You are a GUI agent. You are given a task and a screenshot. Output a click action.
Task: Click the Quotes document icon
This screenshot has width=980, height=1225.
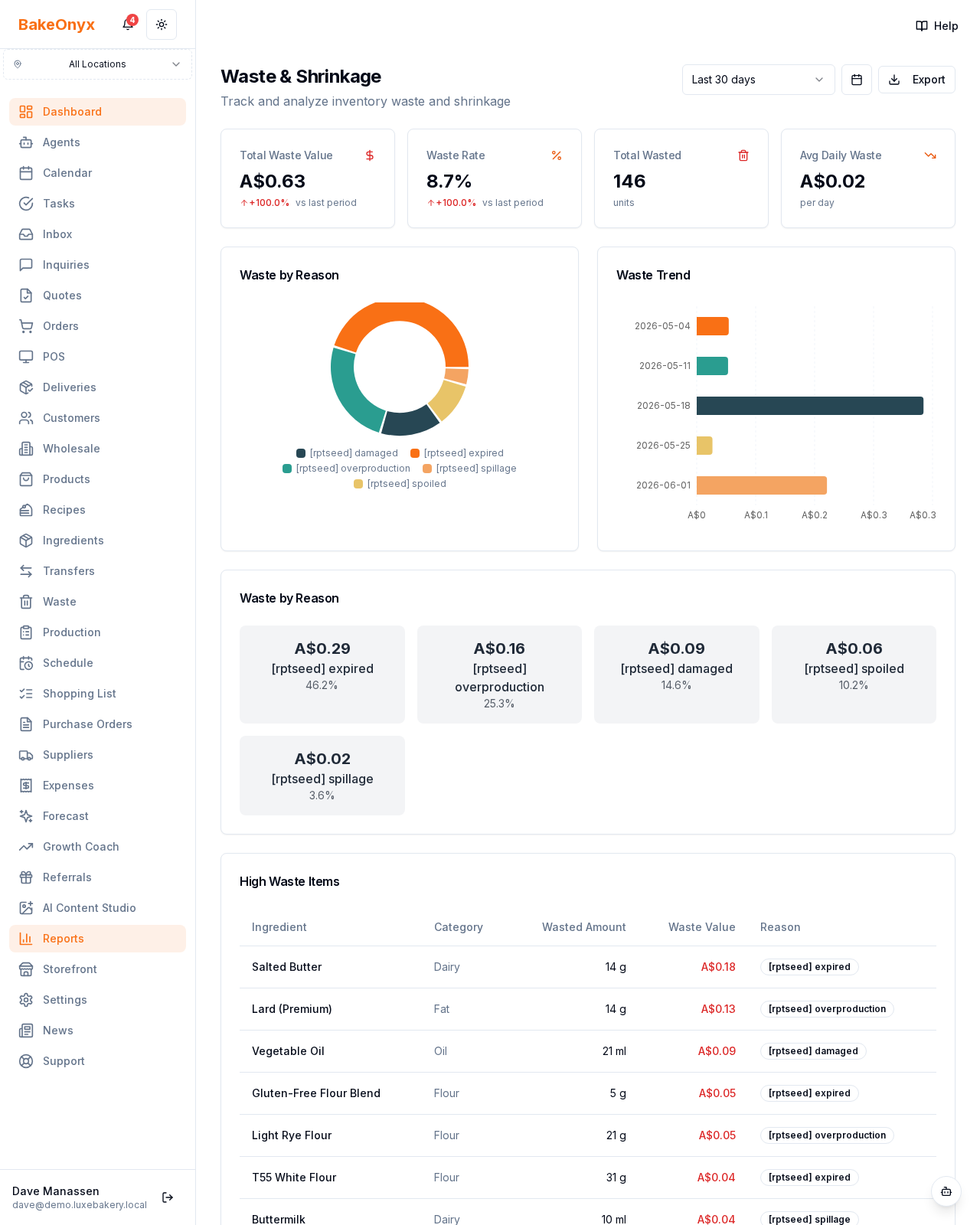coord(26,296)
